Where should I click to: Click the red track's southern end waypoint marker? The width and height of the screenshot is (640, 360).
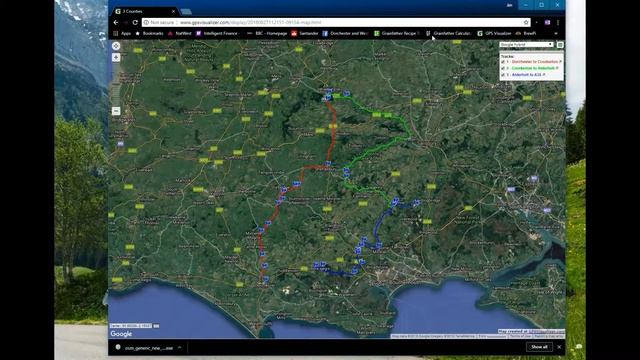266,280
